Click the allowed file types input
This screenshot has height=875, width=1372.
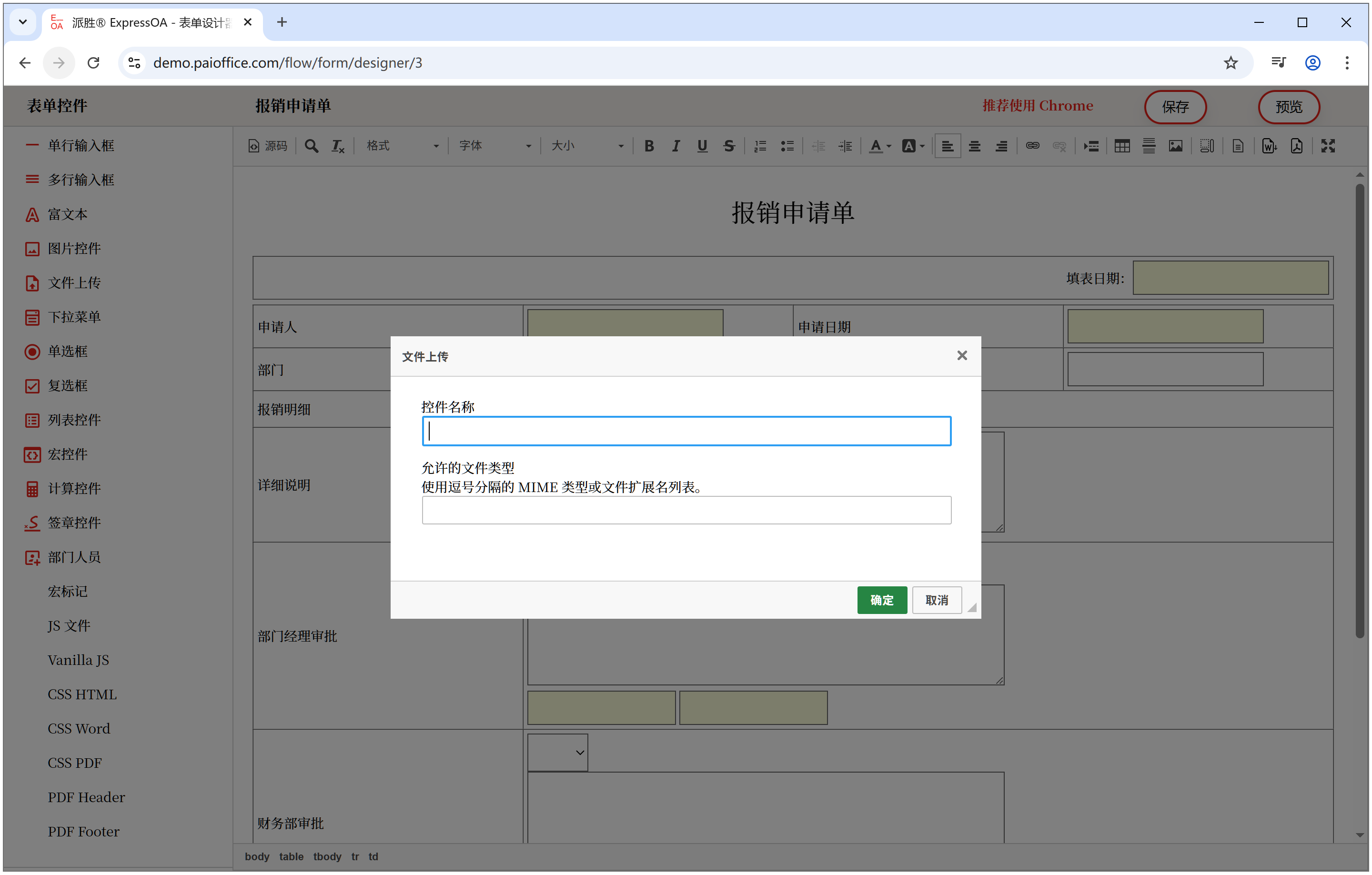(x=686, y=511)
